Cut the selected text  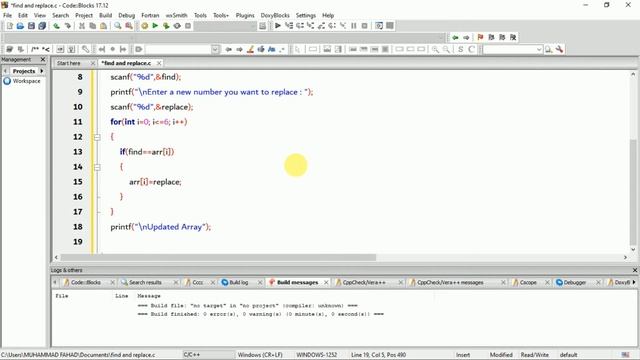pos(82,26)
